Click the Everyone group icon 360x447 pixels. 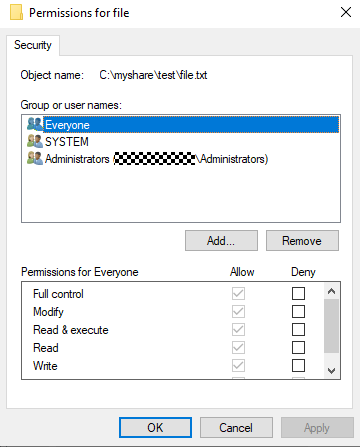click(x=35, y=124)
